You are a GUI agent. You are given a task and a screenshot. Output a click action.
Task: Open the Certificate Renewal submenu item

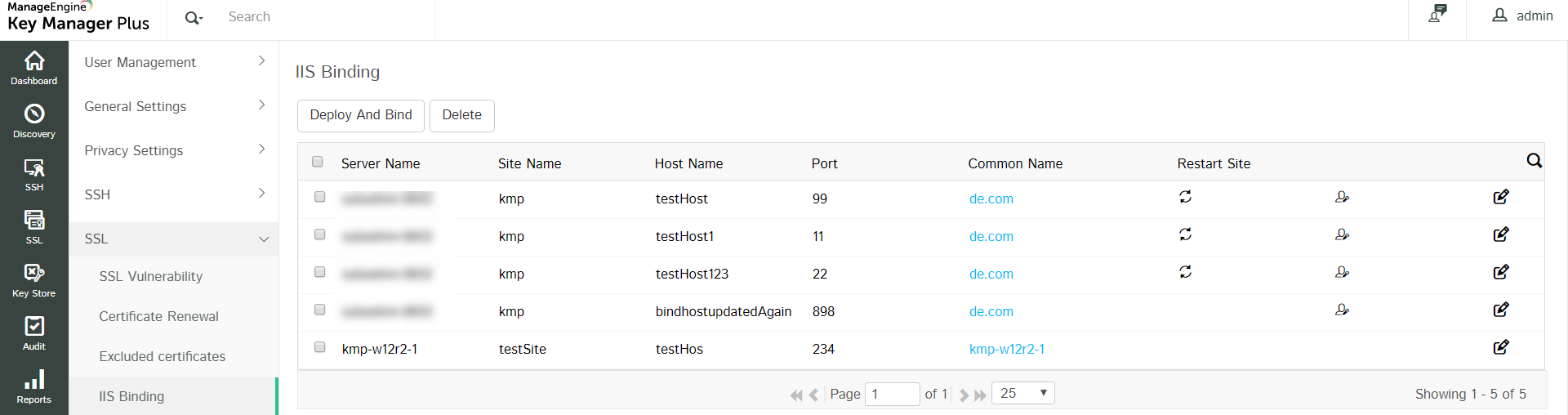click(159, 316)
